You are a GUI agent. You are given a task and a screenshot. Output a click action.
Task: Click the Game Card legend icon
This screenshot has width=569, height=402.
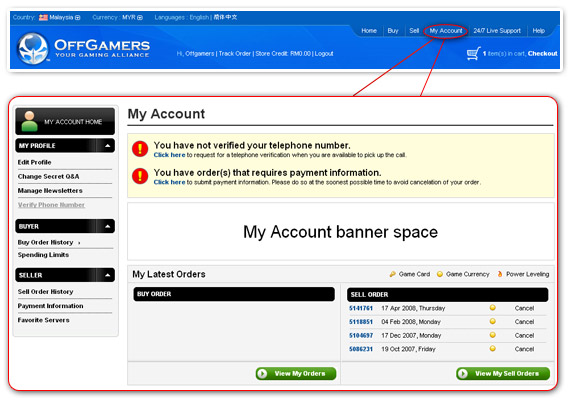(x=392, y=274)
